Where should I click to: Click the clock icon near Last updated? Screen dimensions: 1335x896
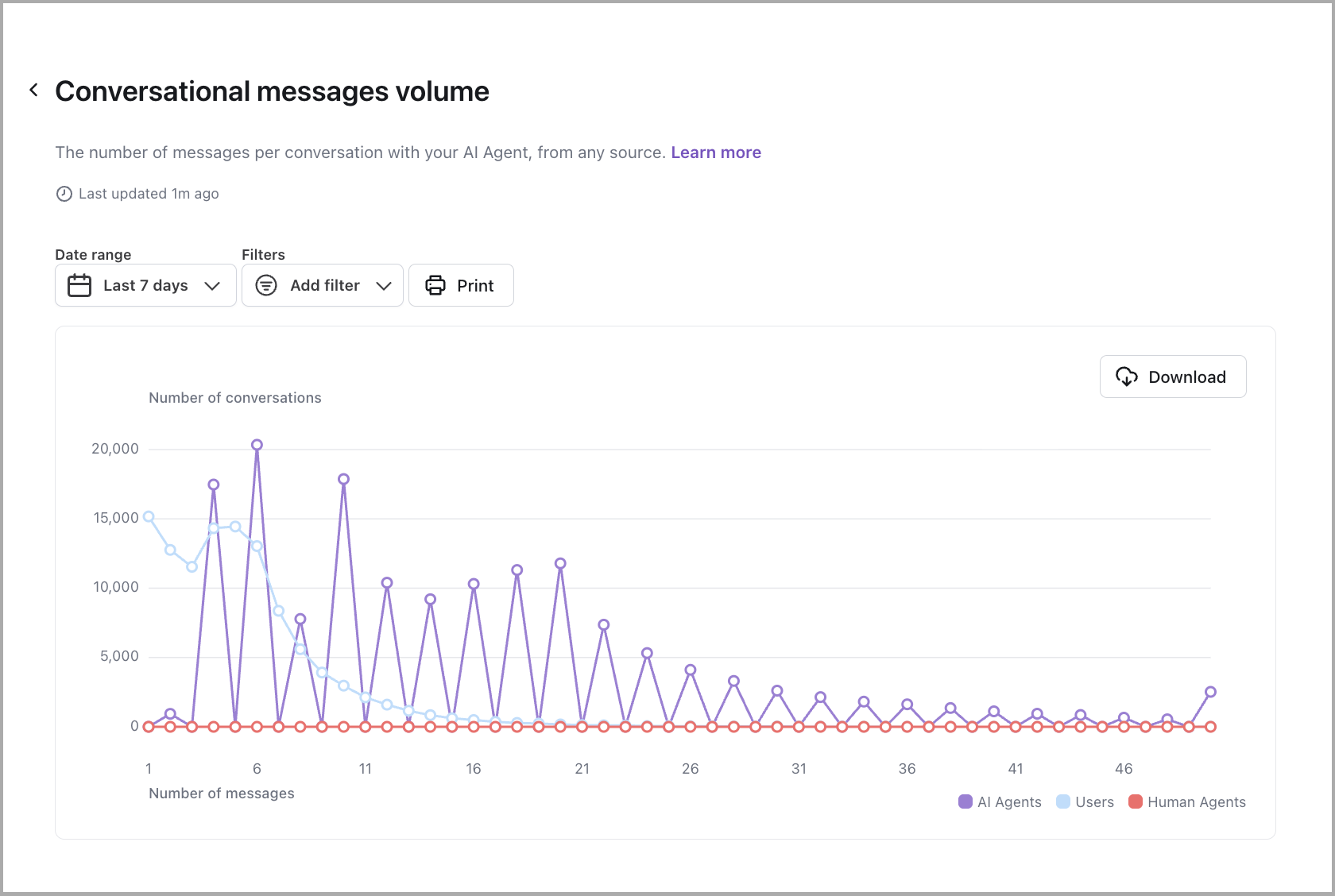64,194
